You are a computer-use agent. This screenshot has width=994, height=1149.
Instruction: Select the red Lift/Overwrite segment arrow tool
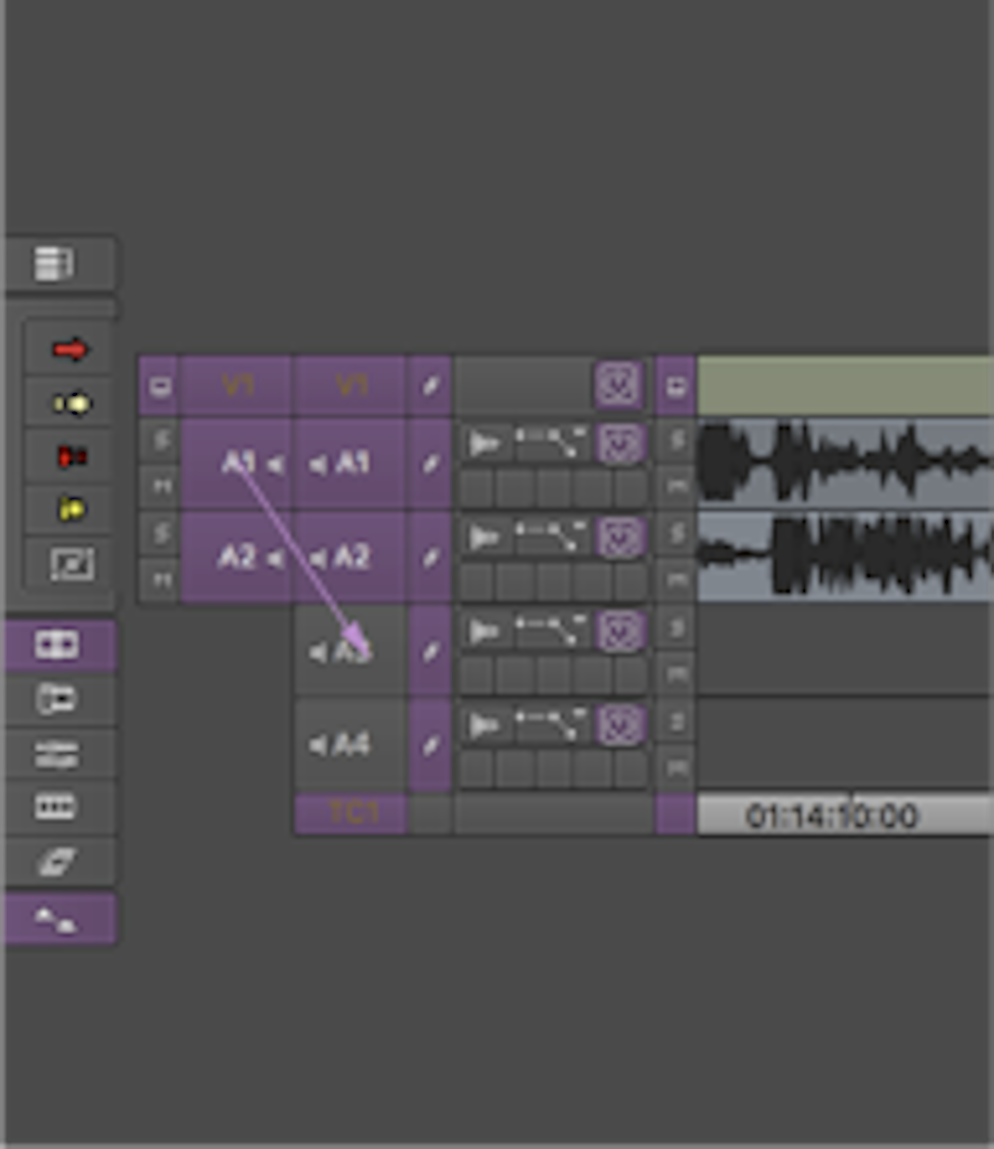(x=70, y=349)
